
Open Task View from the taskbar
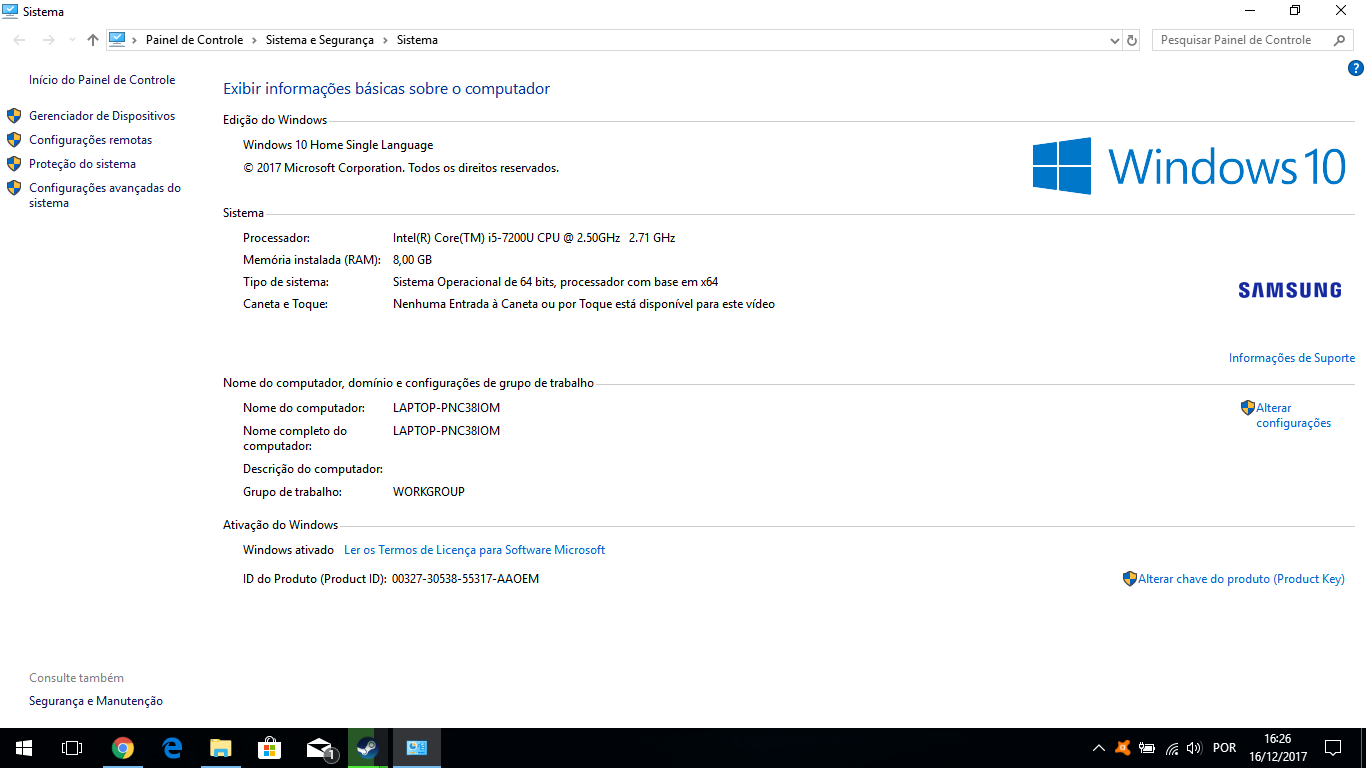[72, 748]
